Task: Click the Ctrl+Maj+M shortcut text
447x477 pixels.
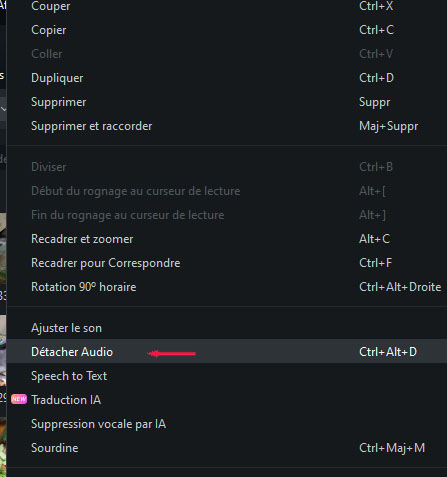Action: coord(392,448)
